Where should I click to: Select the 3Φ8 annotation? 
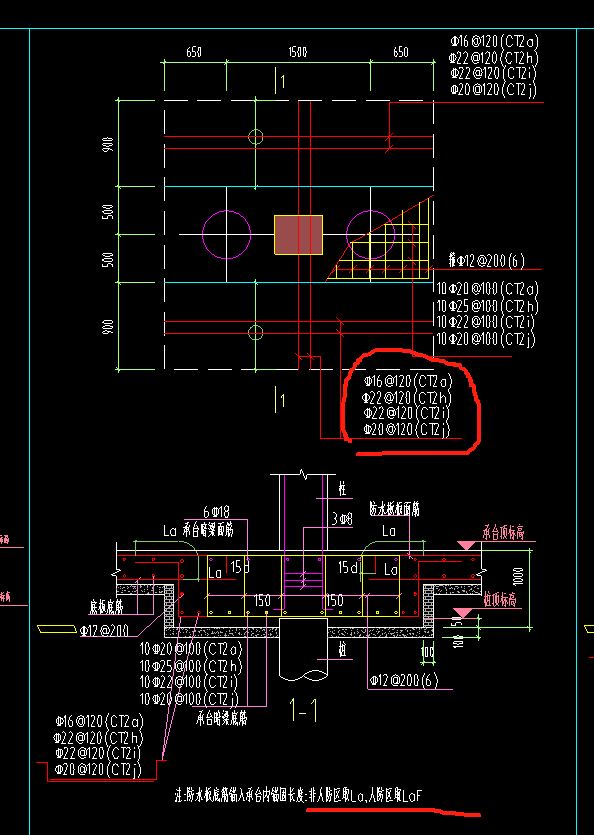pyautogui.click(x=342, y=519)
